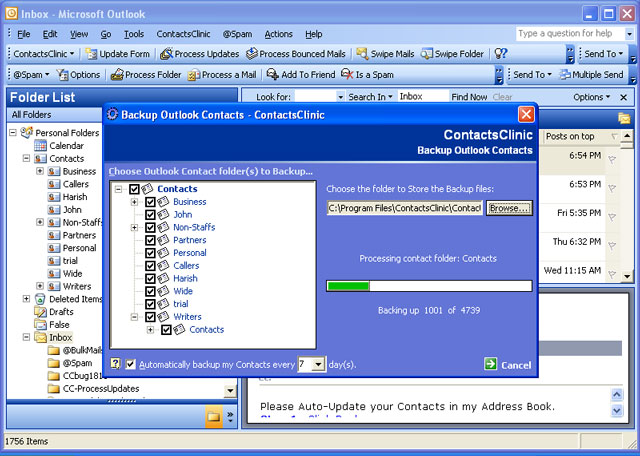Click the Add To Friend icon
This screenshot has width=640, height=456.
[273, 74]
